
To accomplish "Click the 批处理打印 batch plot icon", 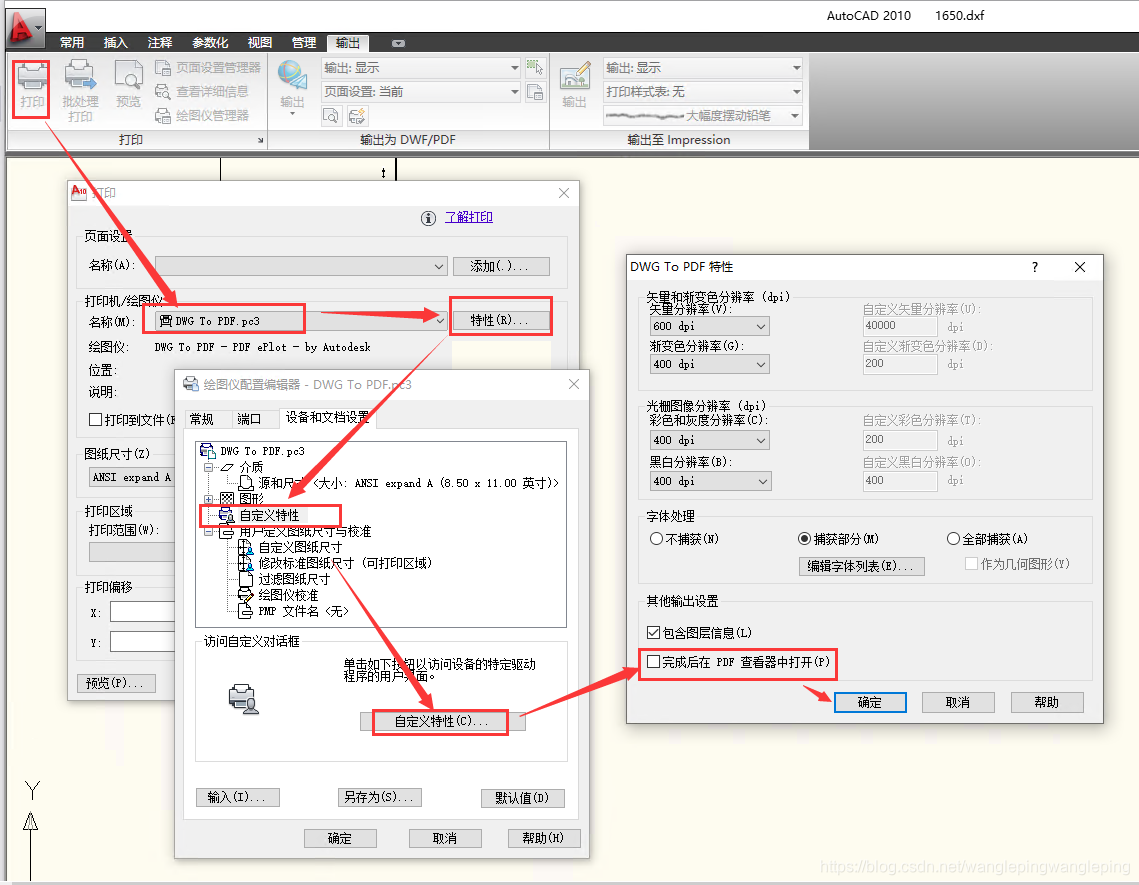I will click(x=80, y=91).
